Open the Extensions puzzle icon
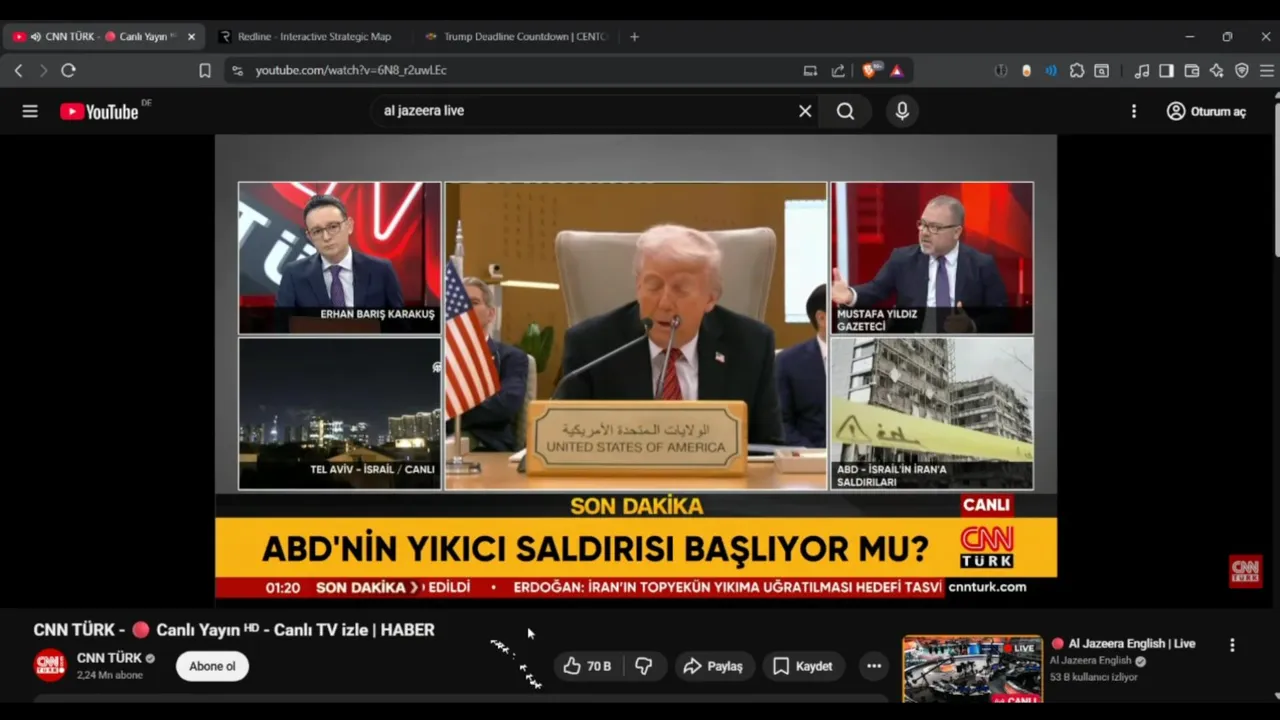The height and width of the screenshot is (720, 1280). [x=1076, y=70]
